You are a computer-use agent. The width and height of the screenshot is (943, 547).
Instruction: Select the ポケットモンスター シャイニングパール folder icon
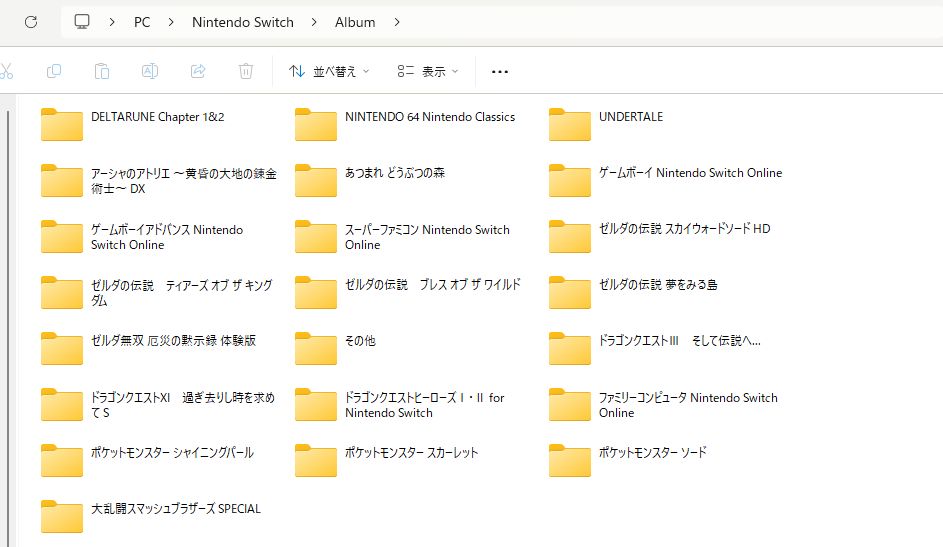(61, 460)
